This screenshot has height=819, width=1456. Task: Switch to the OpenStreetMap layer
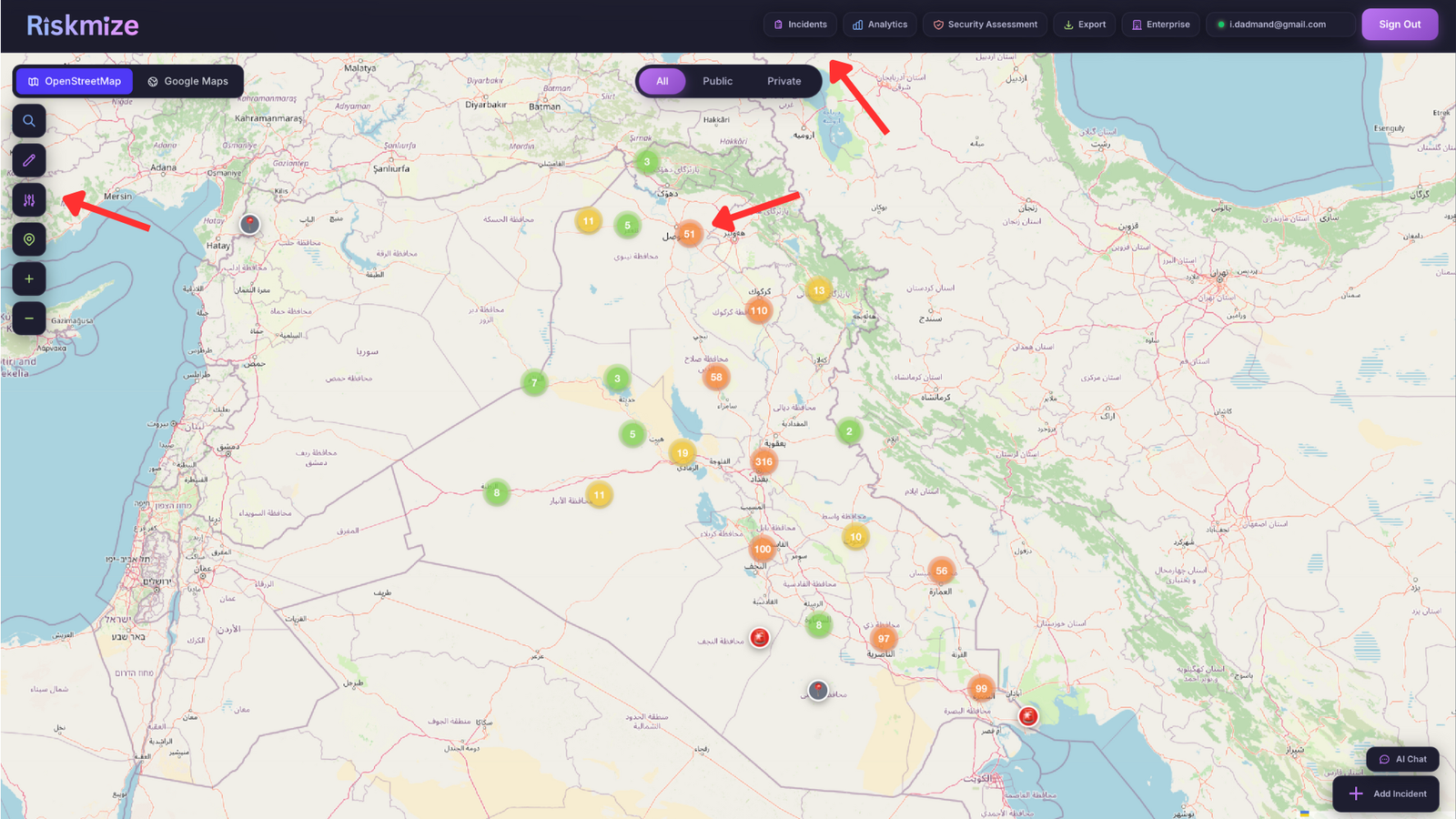pyautogui.click(x=73, y=81)
